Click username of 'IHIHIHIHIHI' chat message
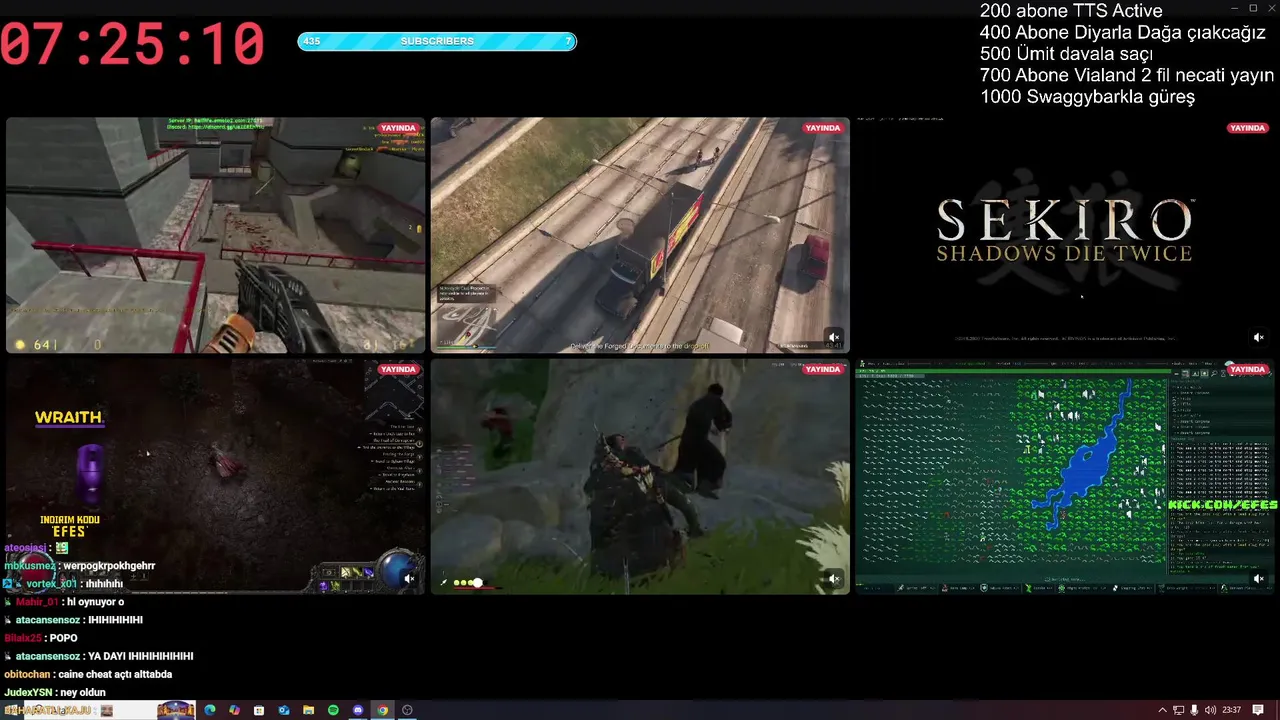 tap(49, 620)
